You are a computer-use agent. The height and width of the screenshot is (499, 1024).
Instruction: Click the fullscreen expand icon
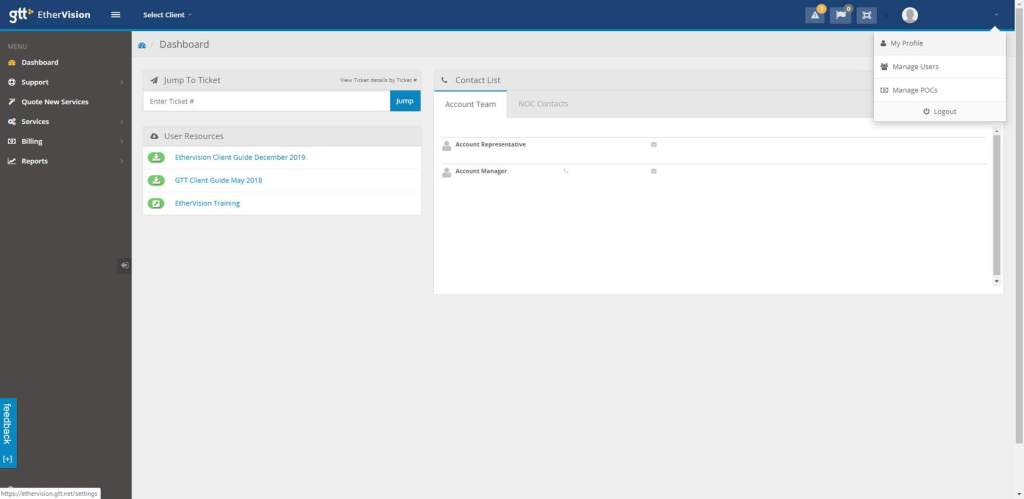(866, 15)
